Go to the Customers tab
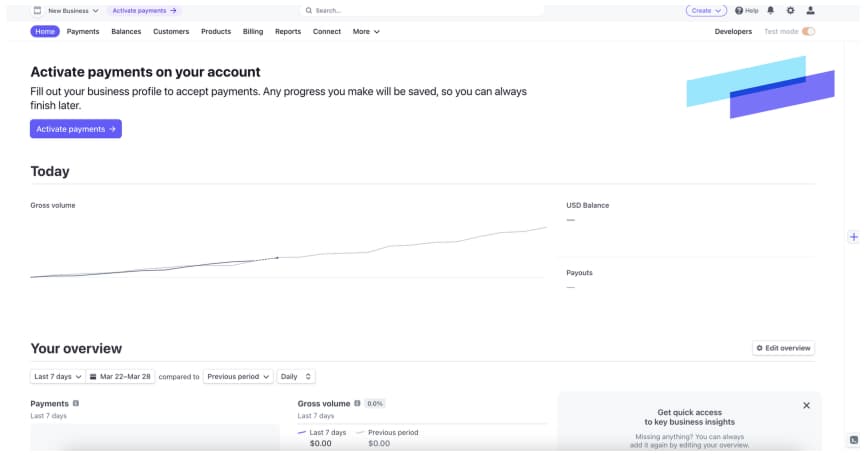 point(171,31)
